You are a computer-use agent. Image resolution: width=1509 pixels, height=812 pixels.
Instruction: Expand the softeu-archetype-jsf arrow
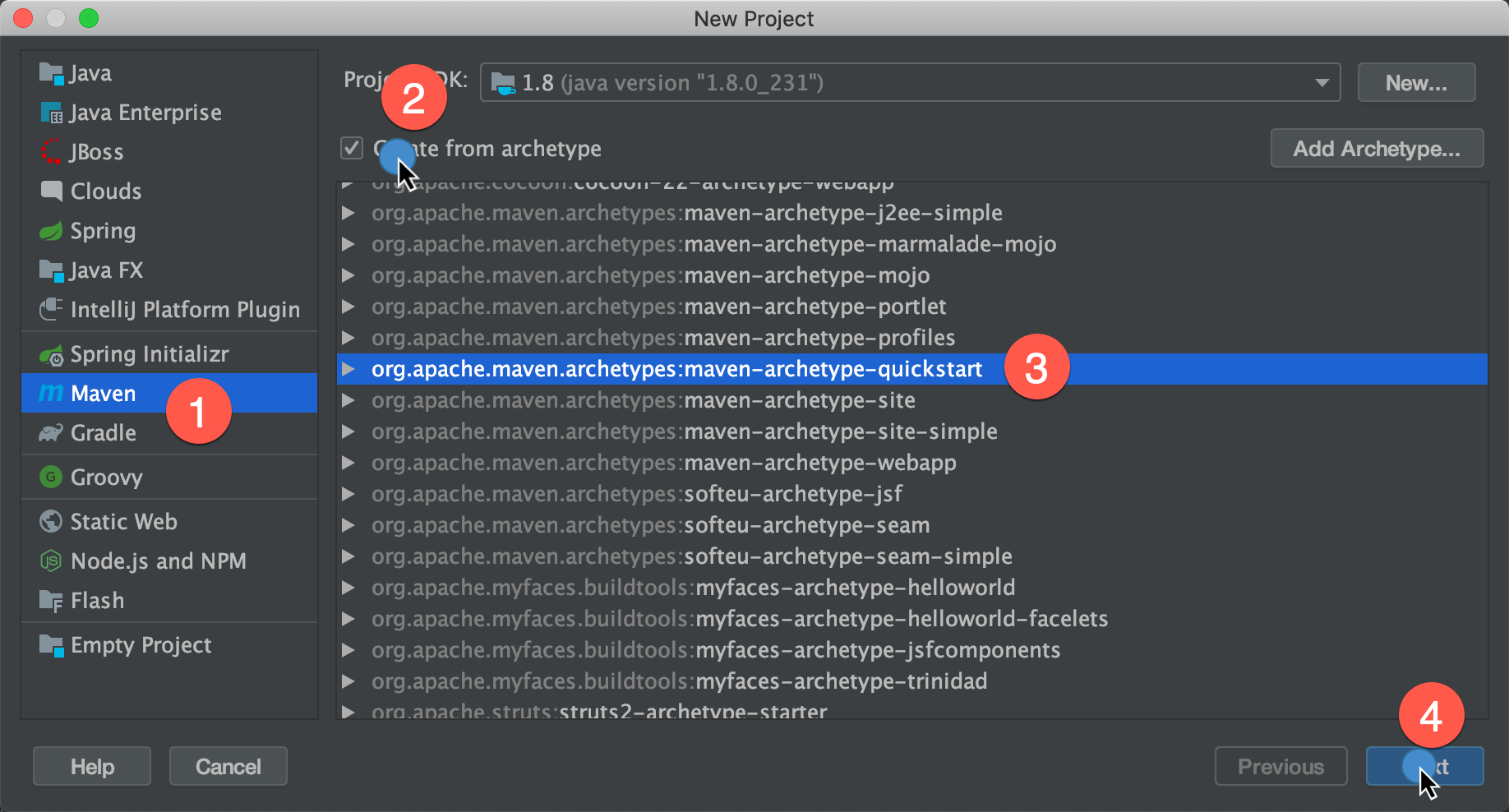click(348, 494)
